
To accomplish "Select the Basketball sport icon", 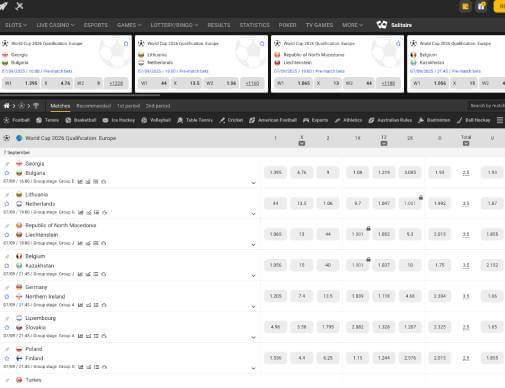I will 68,120.
